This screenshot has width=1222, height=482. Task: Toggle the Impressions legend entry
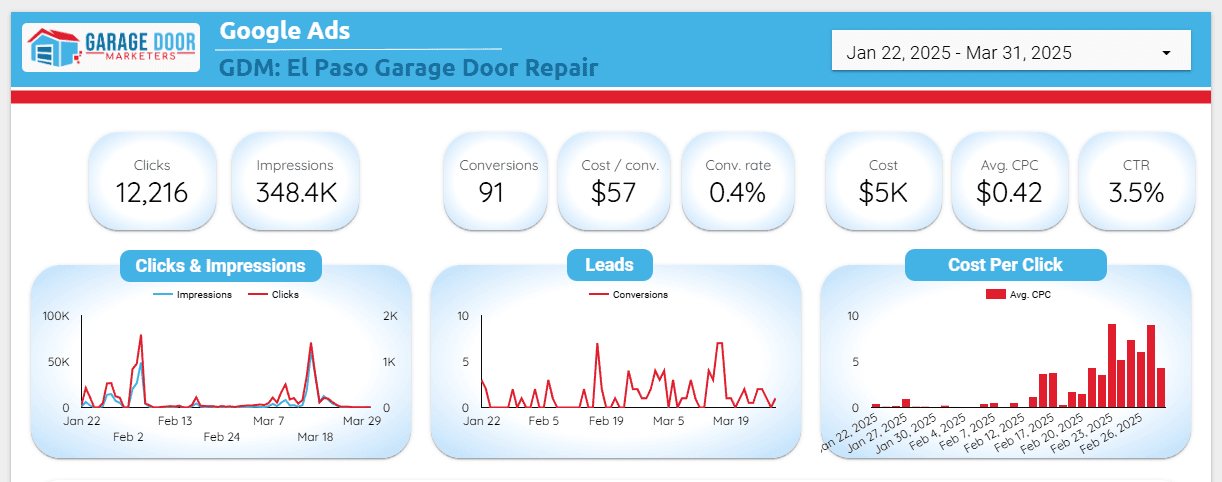[192, 295]
